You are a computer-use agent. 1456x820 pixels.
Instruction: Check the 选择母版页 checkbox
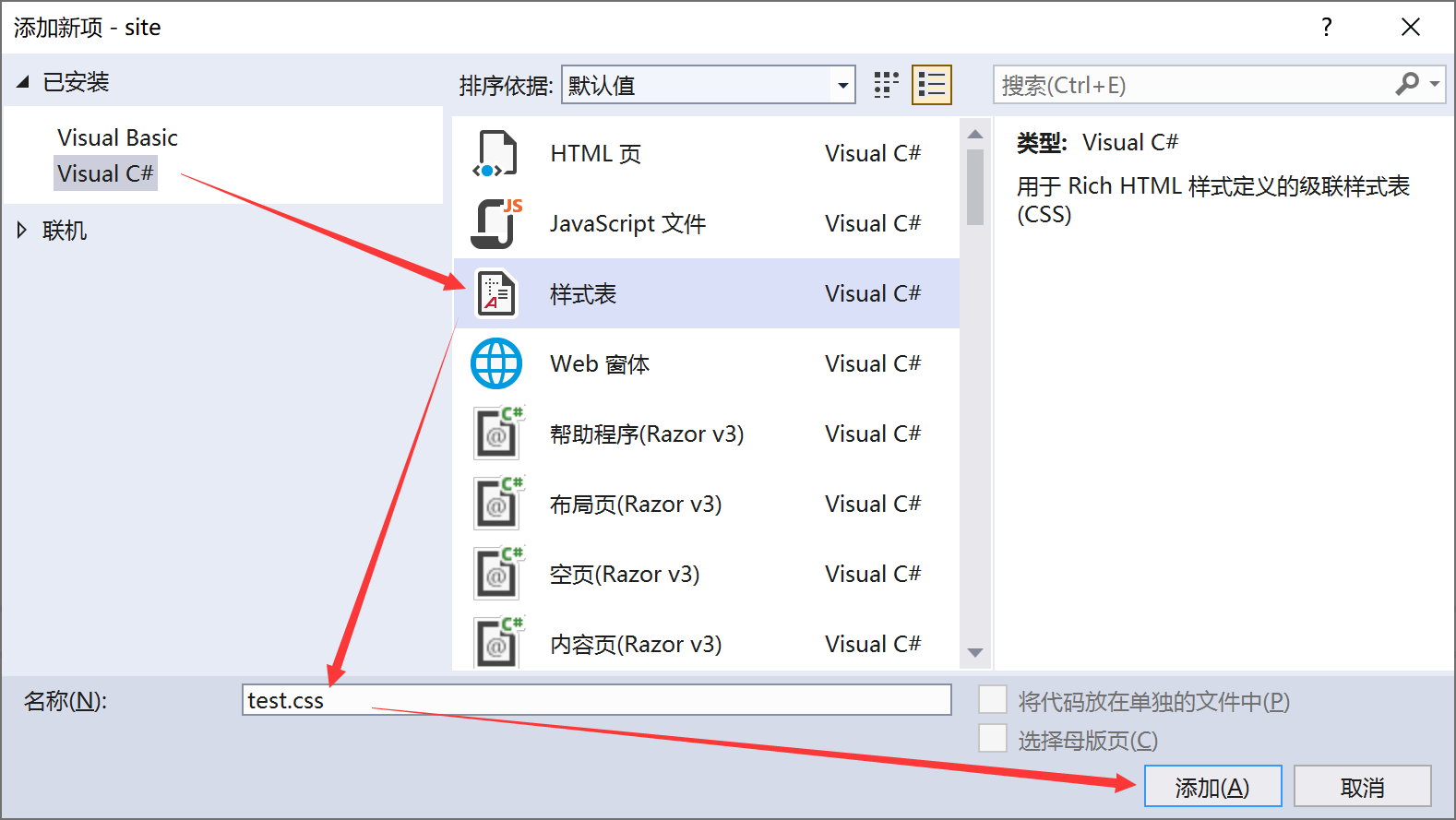pos(993,739)
